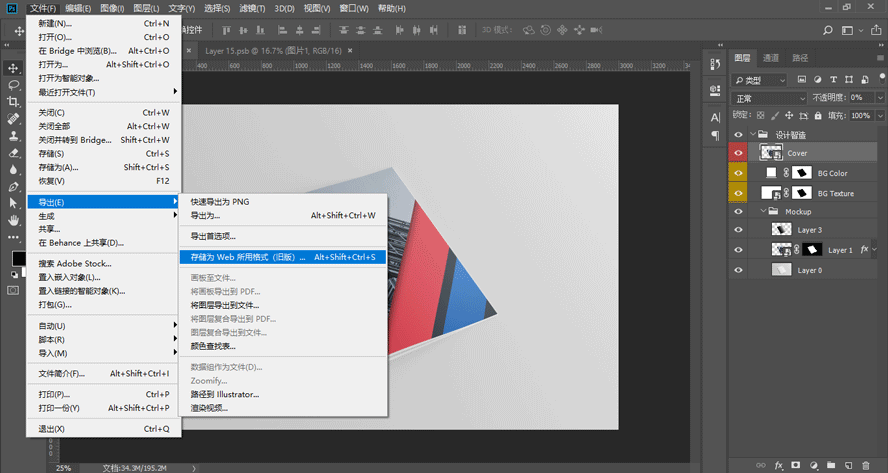This screenshot has height=473, width=888.
Task: Create a new group folder icon
Action: point(830,465)
